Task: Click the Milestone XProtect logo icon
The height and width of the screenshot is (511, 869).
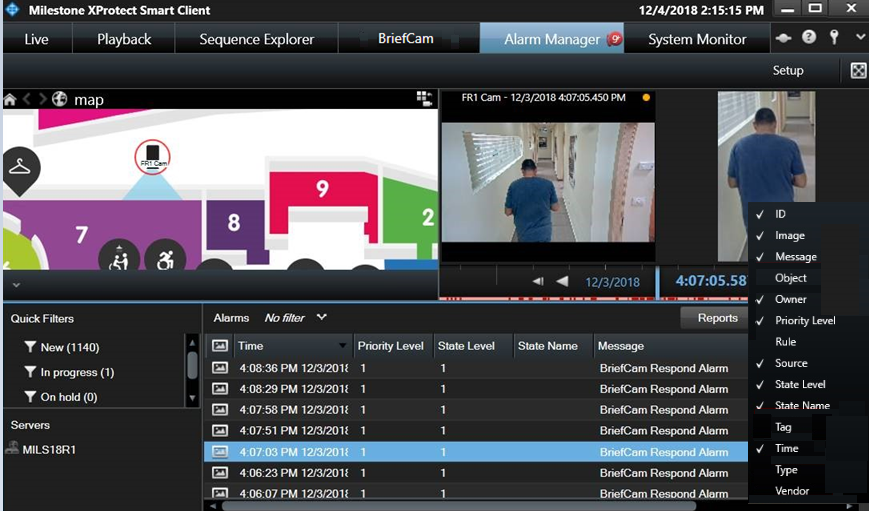Action: pos(12,10)
